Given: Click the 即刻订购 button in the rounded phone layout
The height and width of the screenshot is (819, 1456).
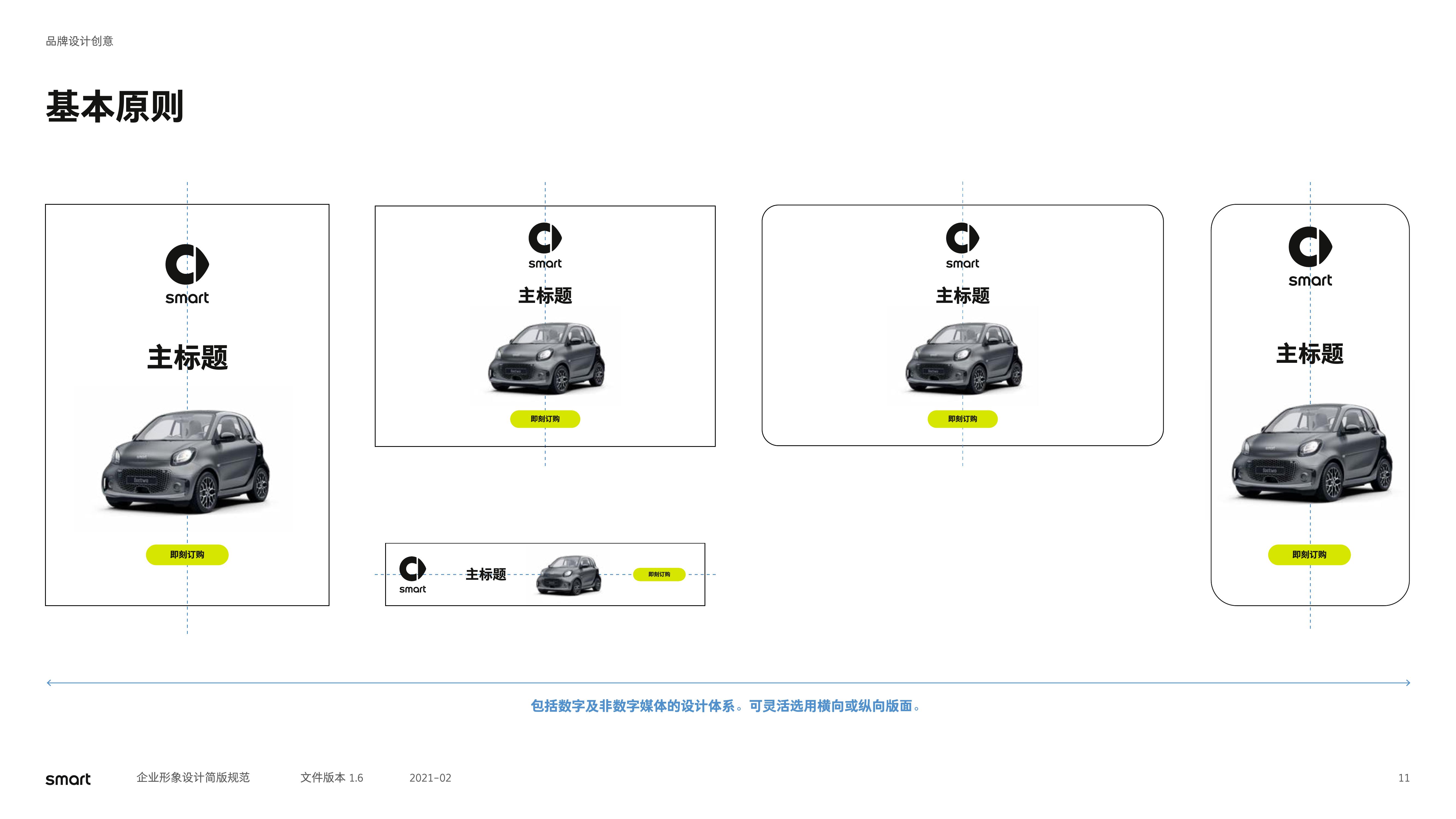Looking at the screenshot, I should pyautogui.click(x=1309, y=554).
